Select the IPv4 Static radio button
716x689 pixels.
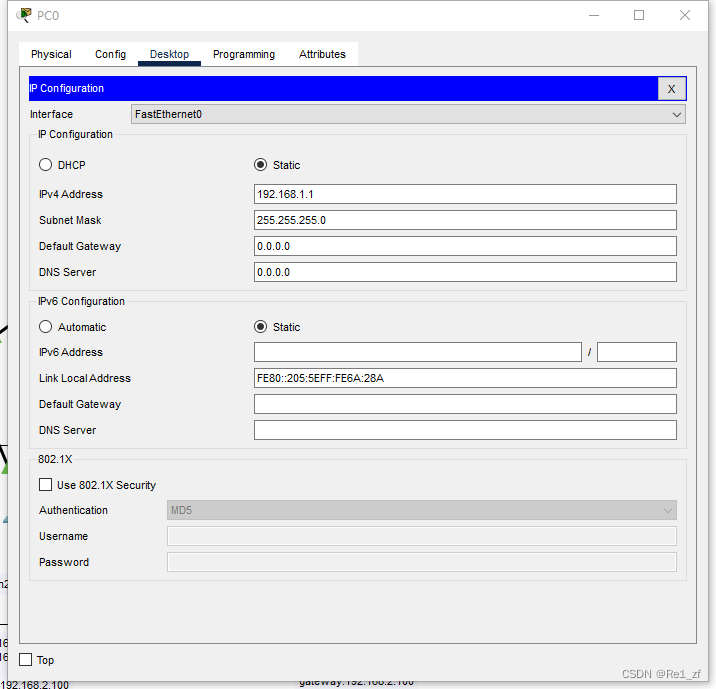(260, 165)
